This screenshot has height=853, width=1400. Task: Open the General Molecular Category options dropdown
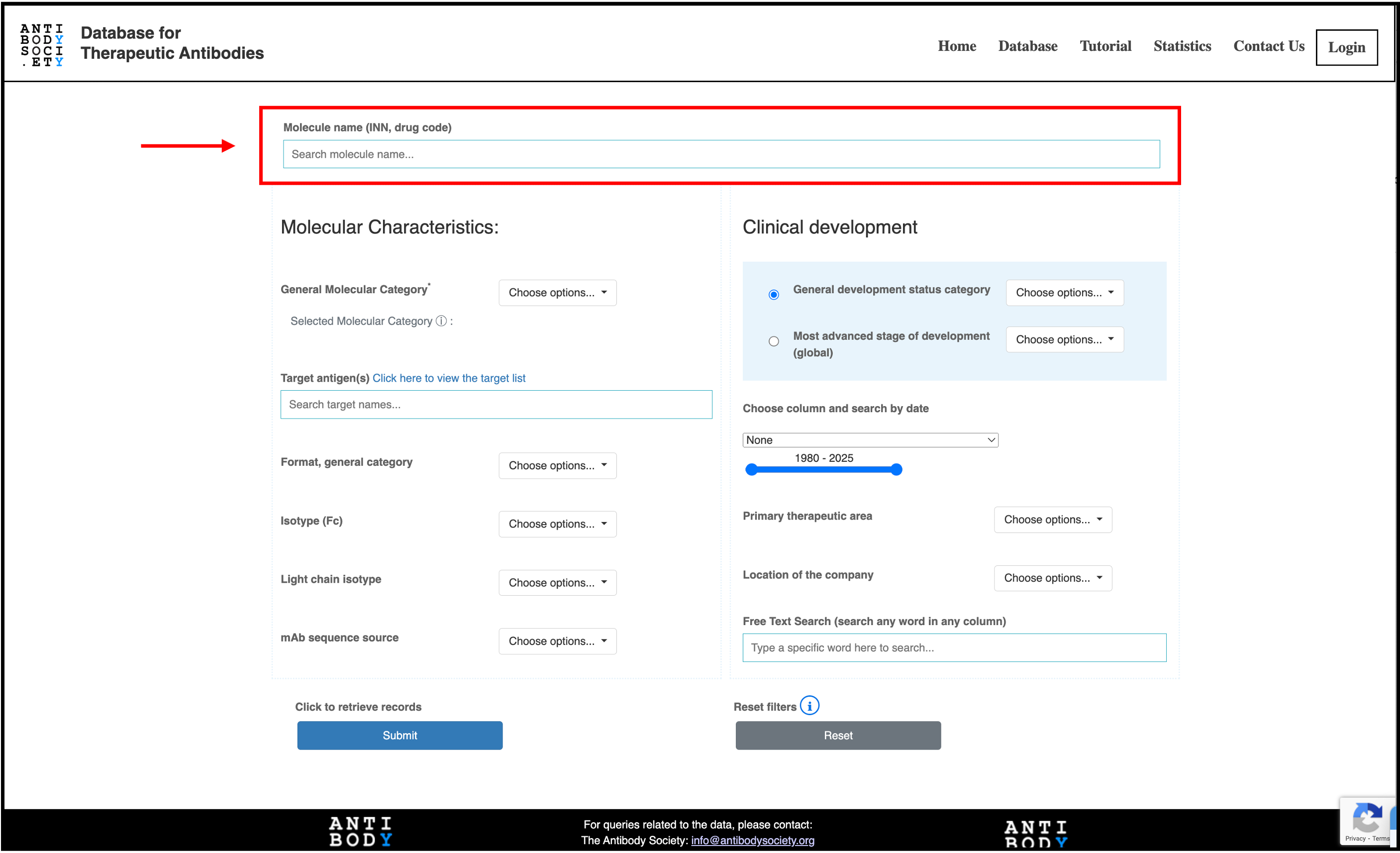557,292
